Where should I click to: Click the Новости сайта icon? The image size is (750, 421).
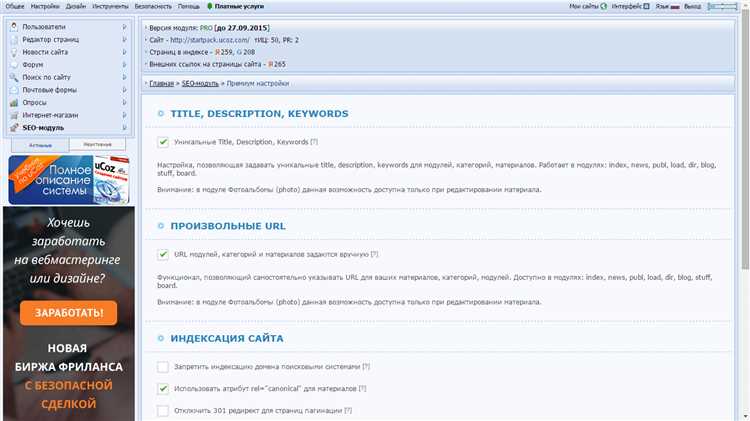pos(14,52)
